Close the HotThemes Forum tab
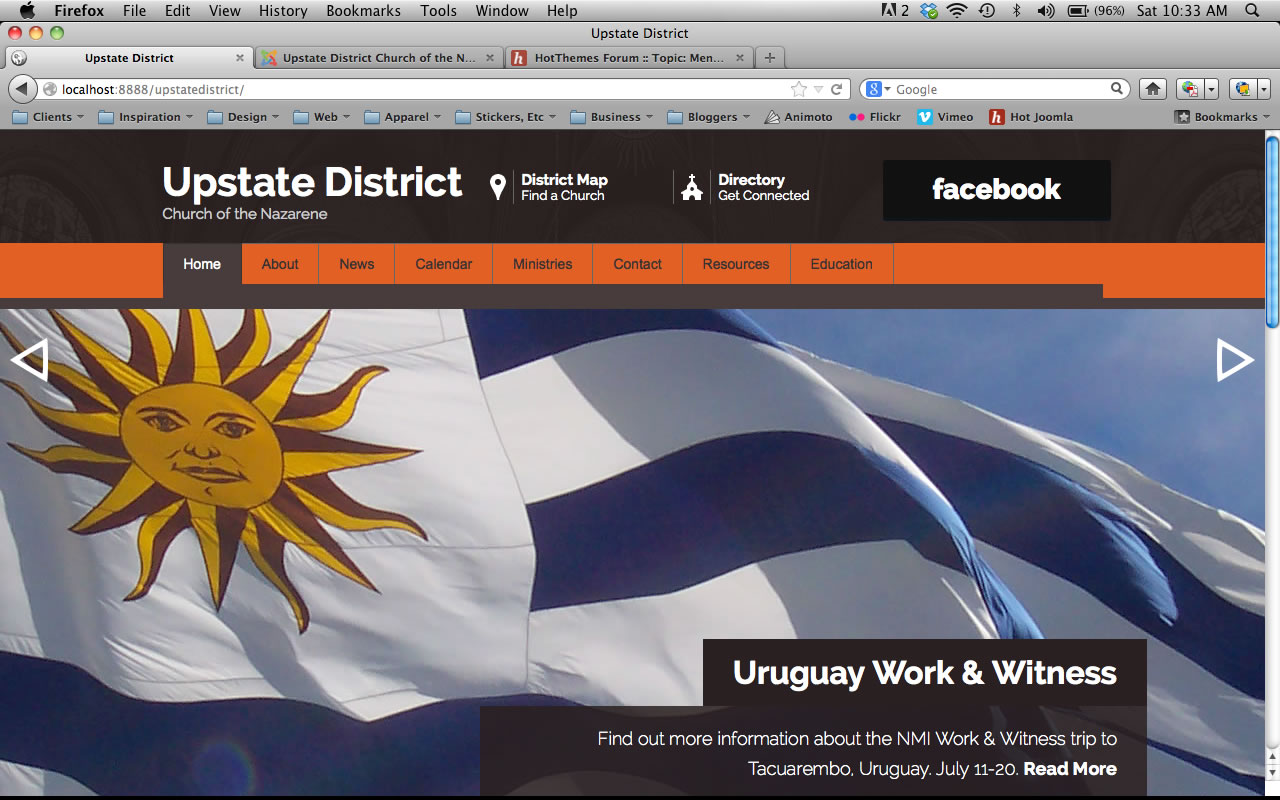This screenshot has width=1280, height=800. pos(739,58)
